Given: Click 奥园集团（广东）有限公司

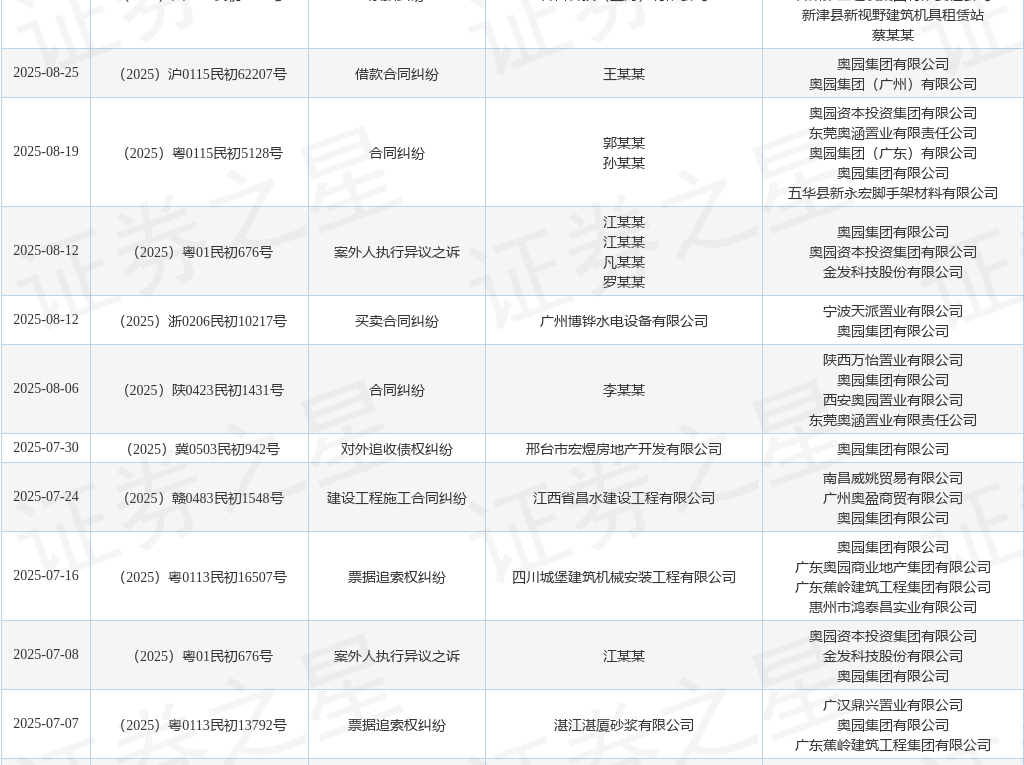Looking at the screenshot, I should click(893, 154).
